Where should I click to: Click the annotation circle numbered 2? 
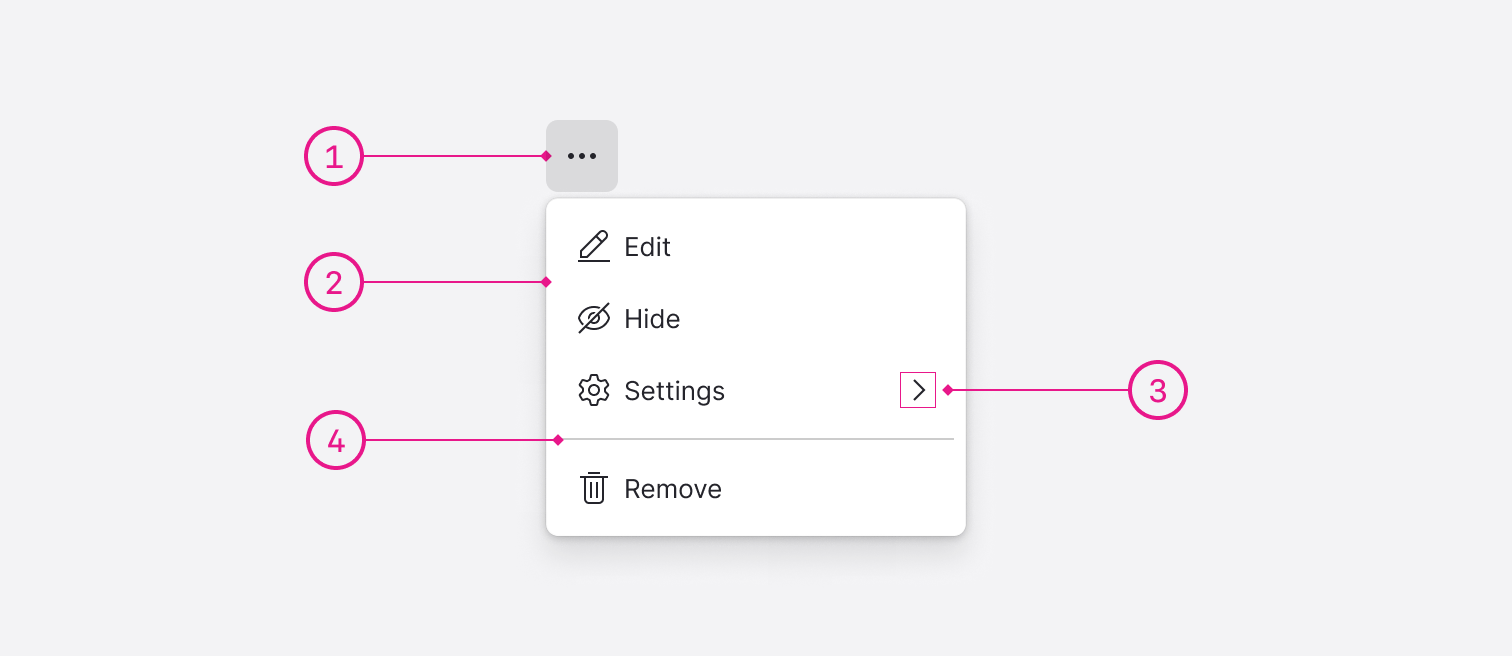(334, 282)
